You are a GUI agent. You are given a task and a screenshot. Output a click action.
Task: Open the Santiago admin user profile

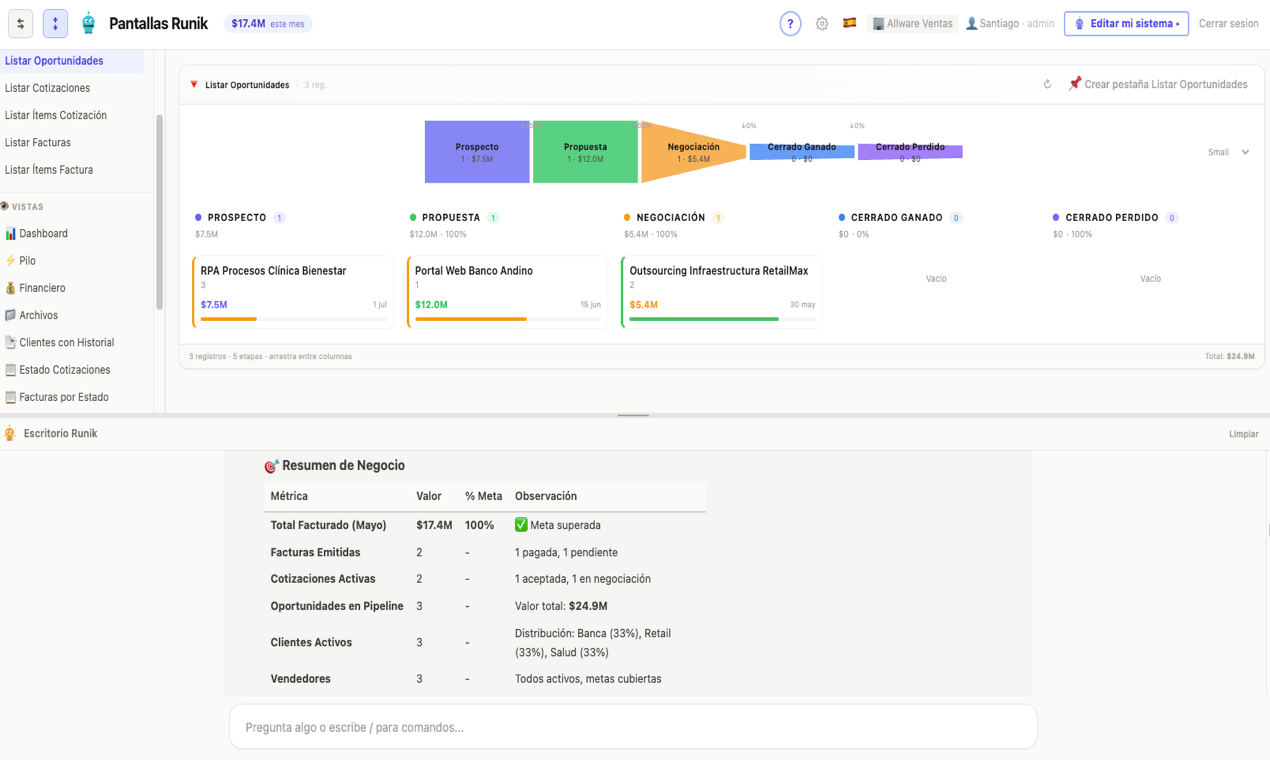click(x=1009, y=24)
